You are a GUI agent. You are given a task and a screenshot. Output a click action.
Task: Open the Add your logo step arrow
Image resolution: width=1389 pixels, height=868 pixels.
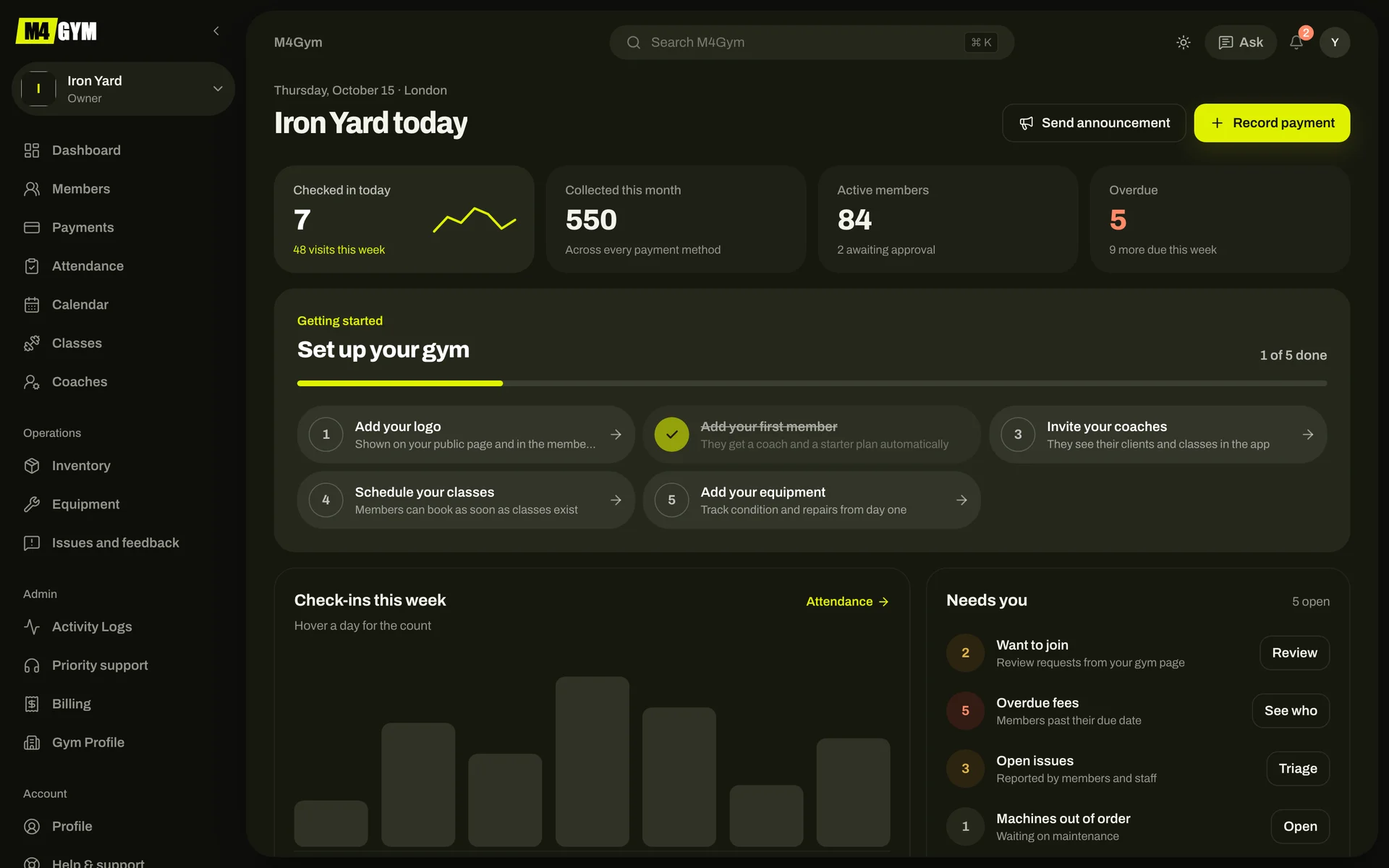click(x=616, y=435)
